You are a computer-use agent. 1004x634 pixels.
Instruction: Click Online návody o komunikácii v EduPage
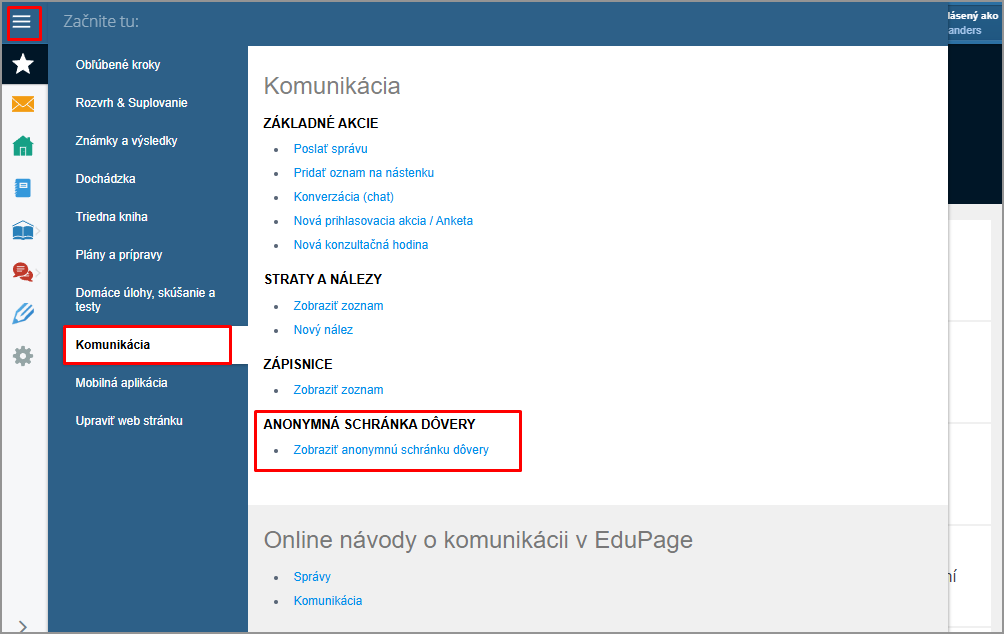(478, 540)
